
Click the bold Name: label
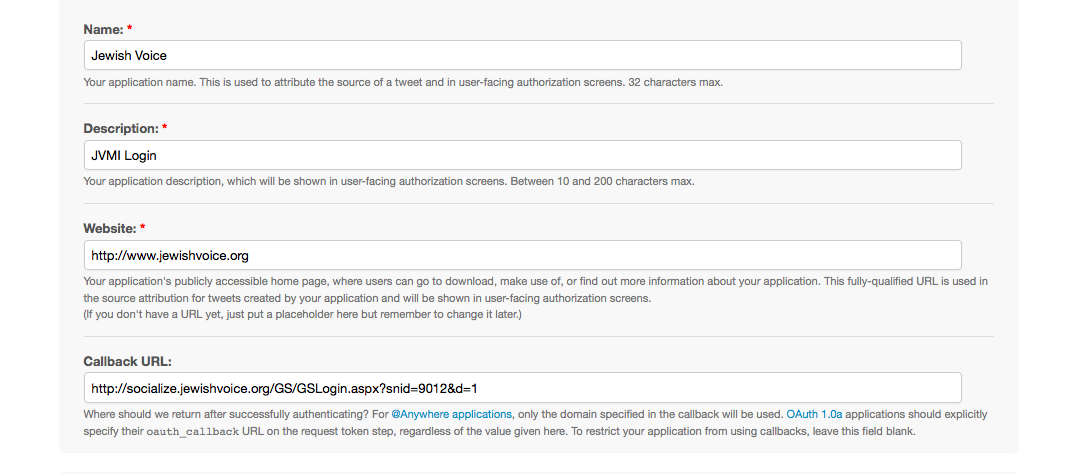(103, 29)
